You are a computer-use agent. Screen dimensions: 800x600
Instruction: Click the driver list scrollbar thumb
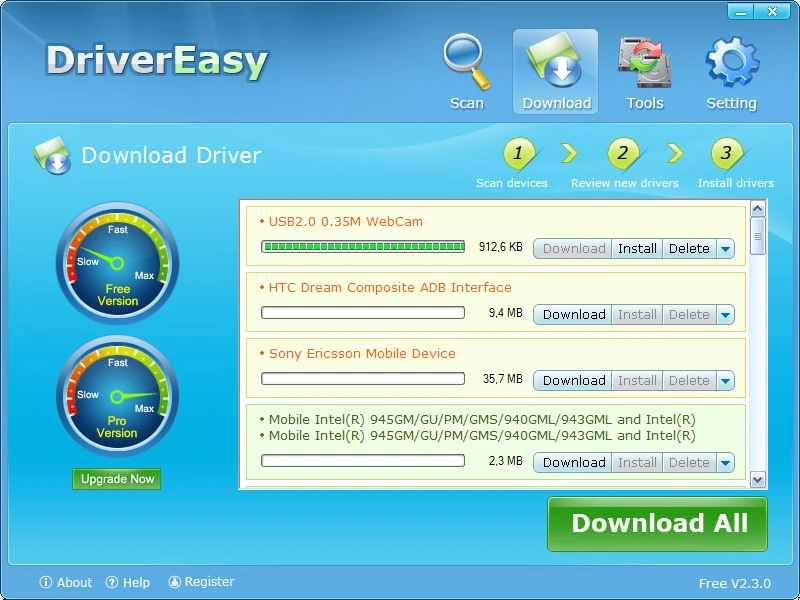point(758,236)
